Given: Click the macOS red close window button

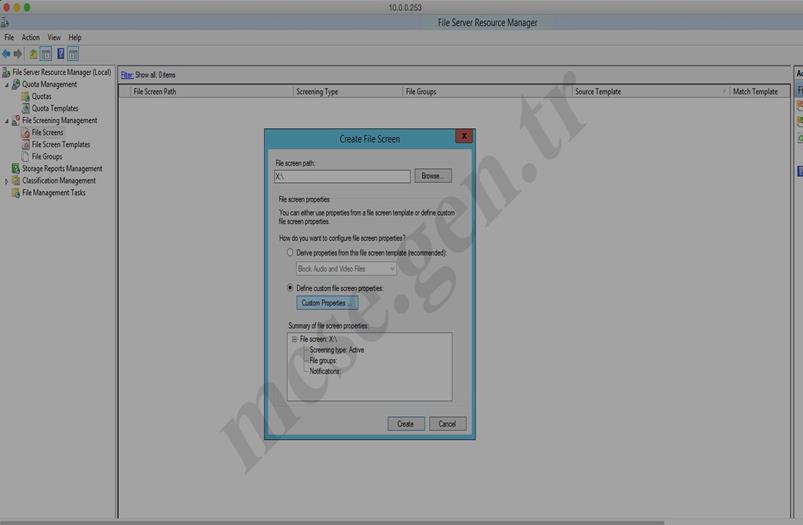Looking at the screenshot, I should pos(6,7).
